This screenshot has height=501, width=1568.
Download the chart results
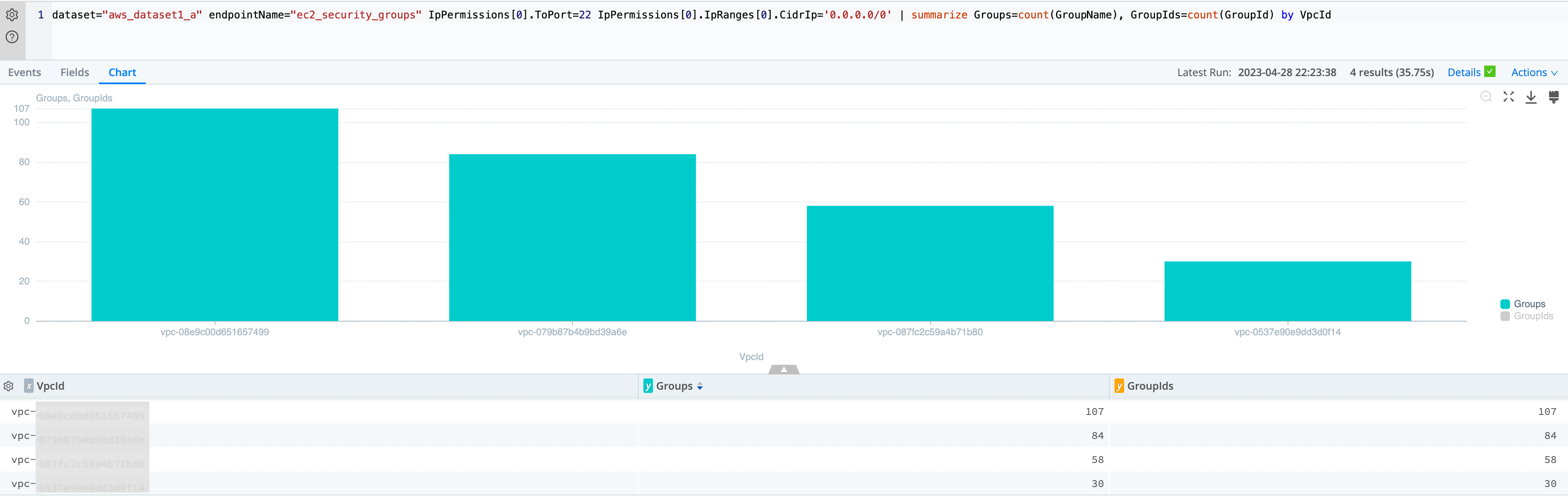pyautogui.click(x=1531, y=97)
